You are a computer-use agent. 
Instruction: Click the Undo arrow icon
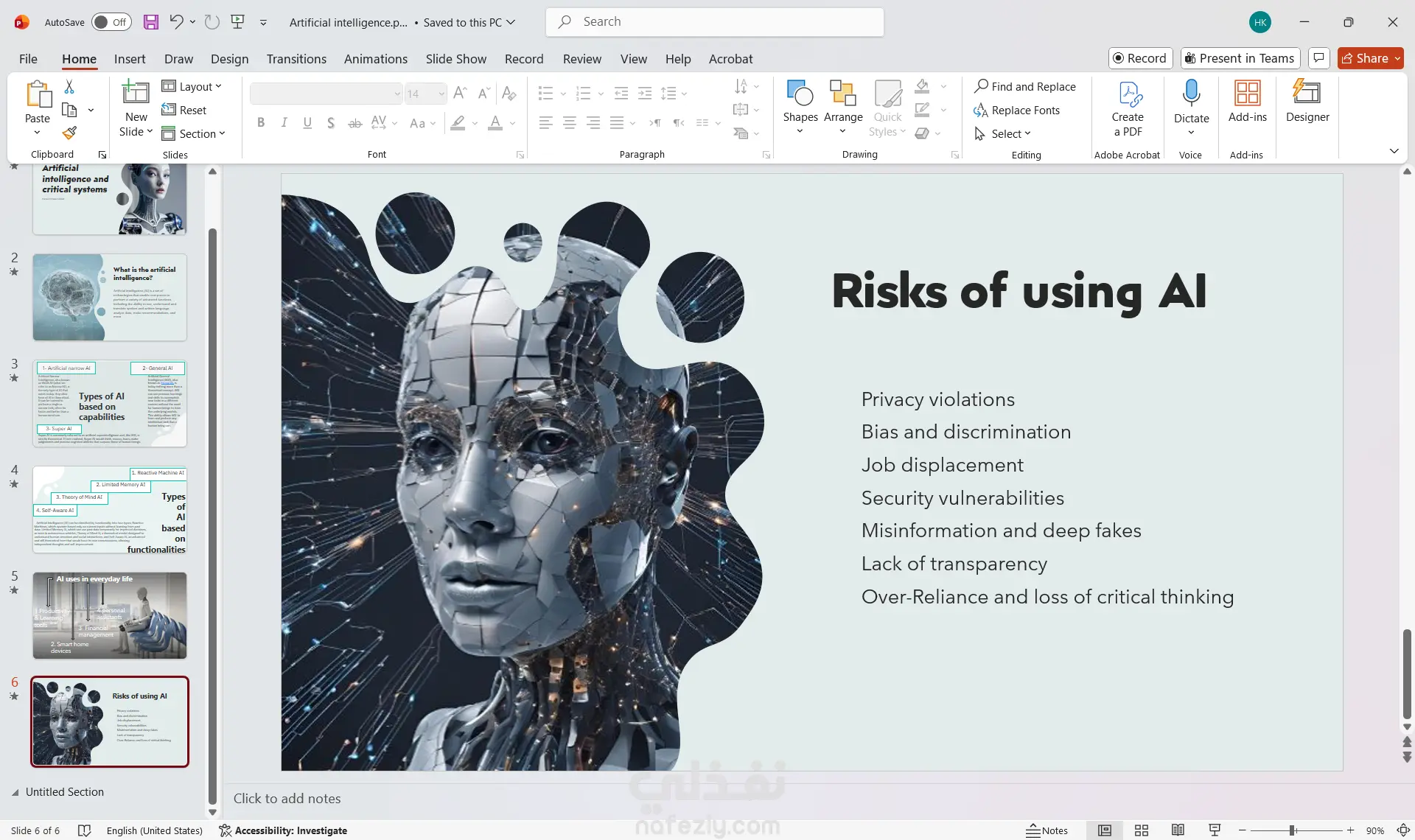(x=176, y=22)
